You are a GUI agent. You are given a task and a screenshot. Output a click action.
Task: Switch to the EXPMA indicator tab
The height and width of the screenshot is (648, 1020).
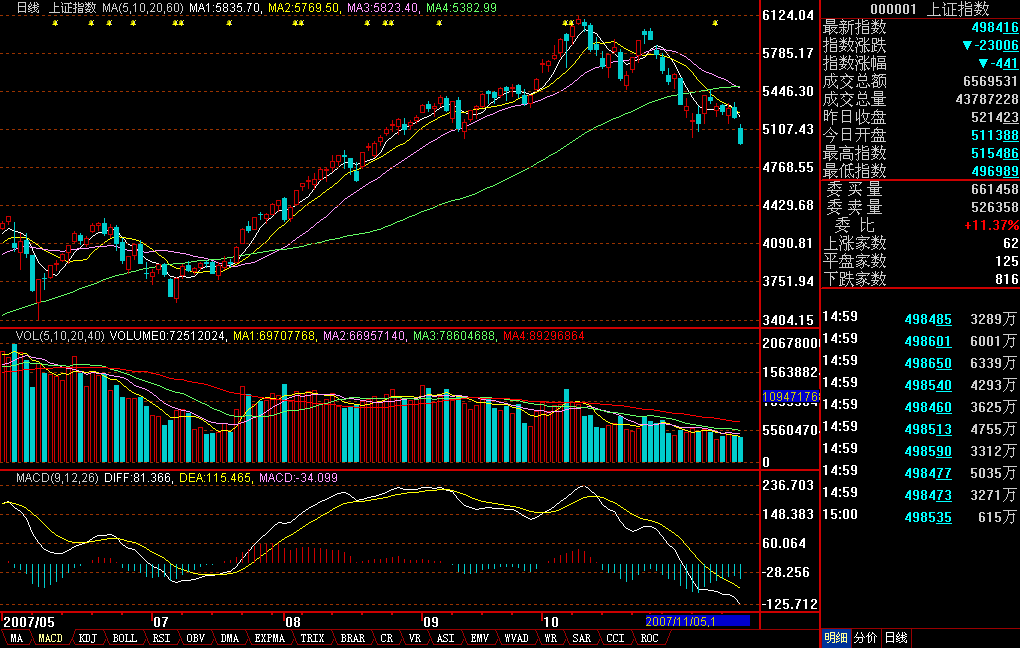[270, 638]
